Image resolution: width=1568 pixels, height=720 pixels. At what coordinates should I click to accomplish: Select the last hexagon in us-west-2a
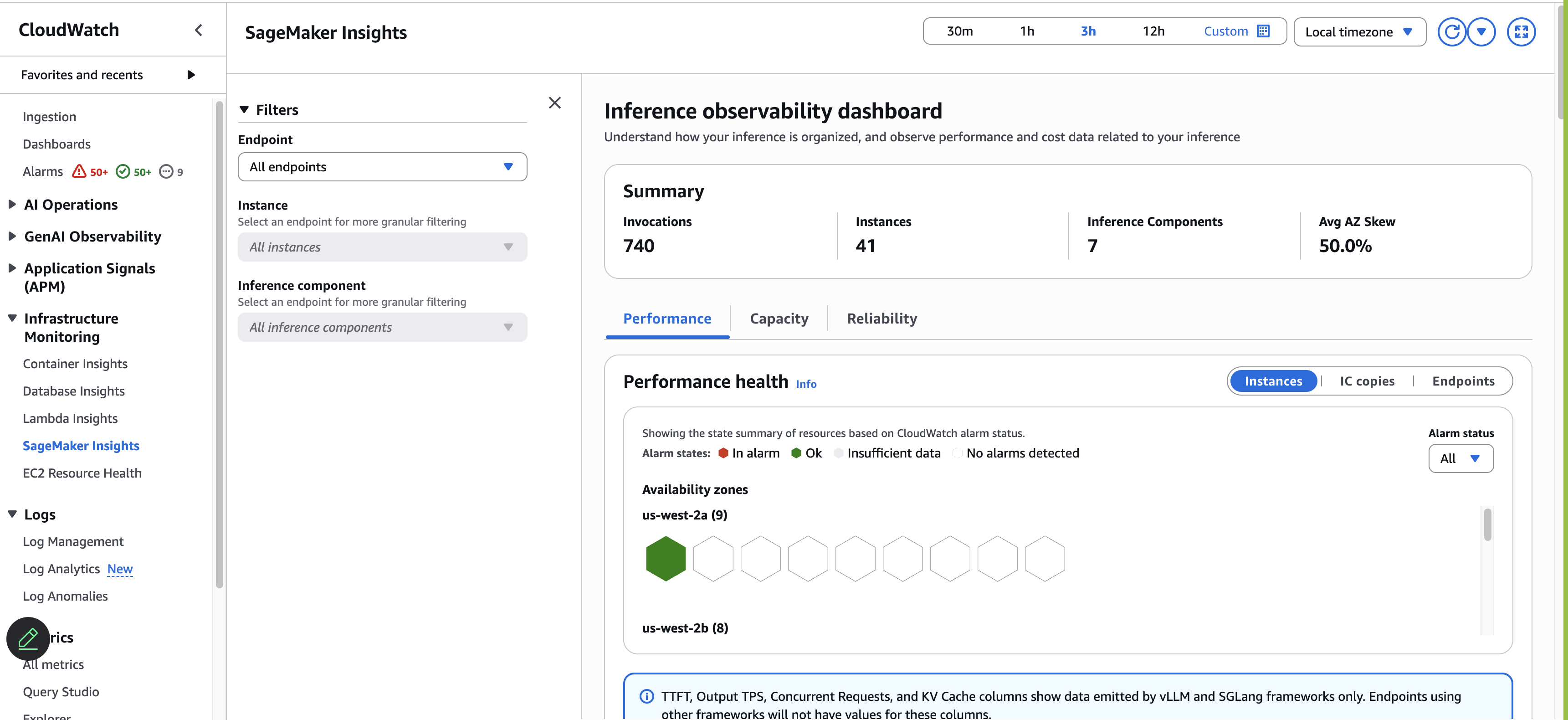[x=1045, y=559]
